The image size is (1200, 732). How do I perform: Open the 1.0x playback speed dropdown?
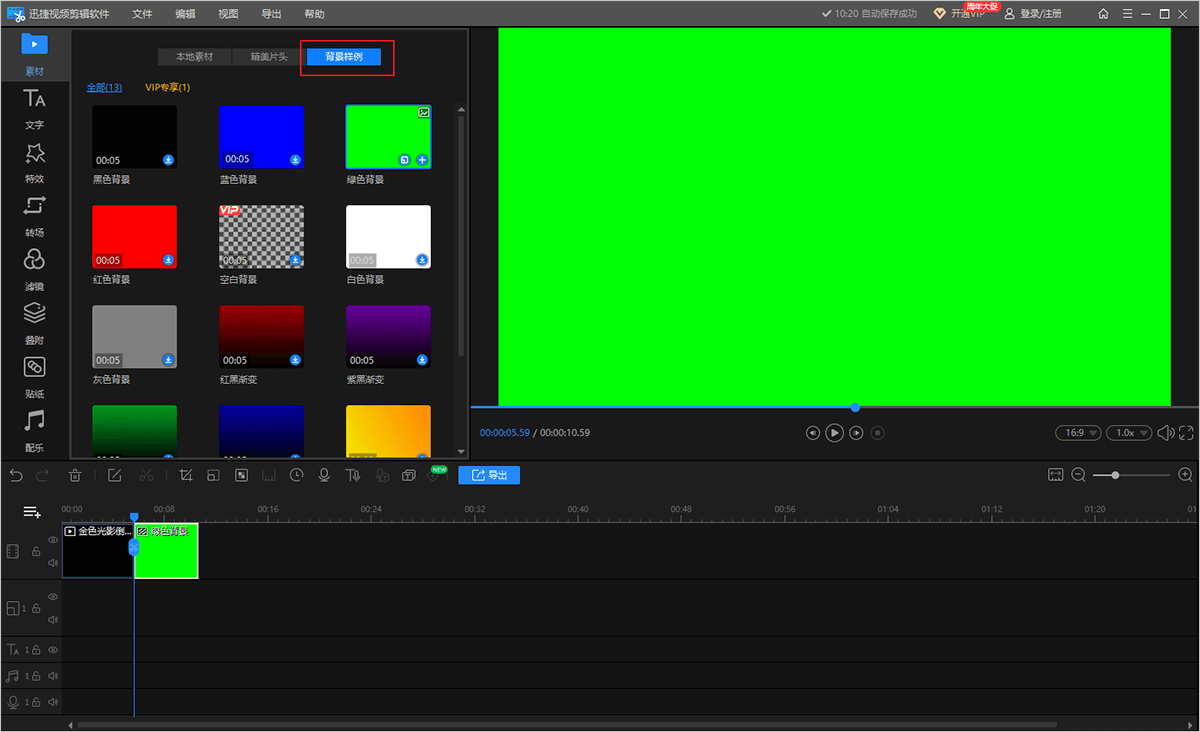[x=1129, y=433]
